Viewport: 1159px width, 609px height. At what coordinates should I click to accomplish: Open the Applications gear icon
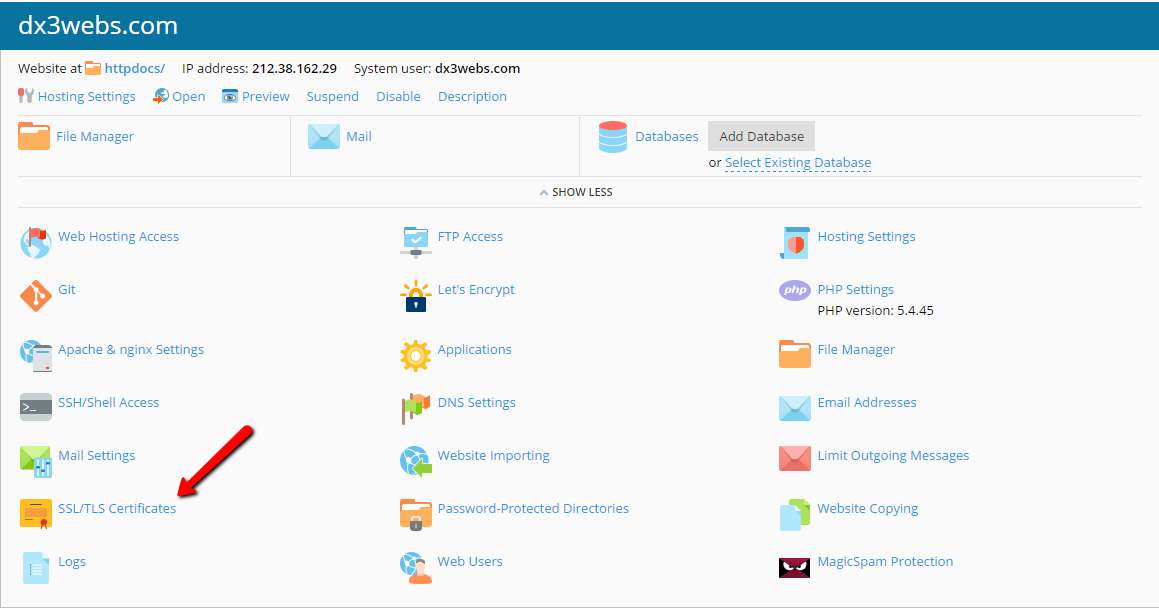(x=415, y=355)
